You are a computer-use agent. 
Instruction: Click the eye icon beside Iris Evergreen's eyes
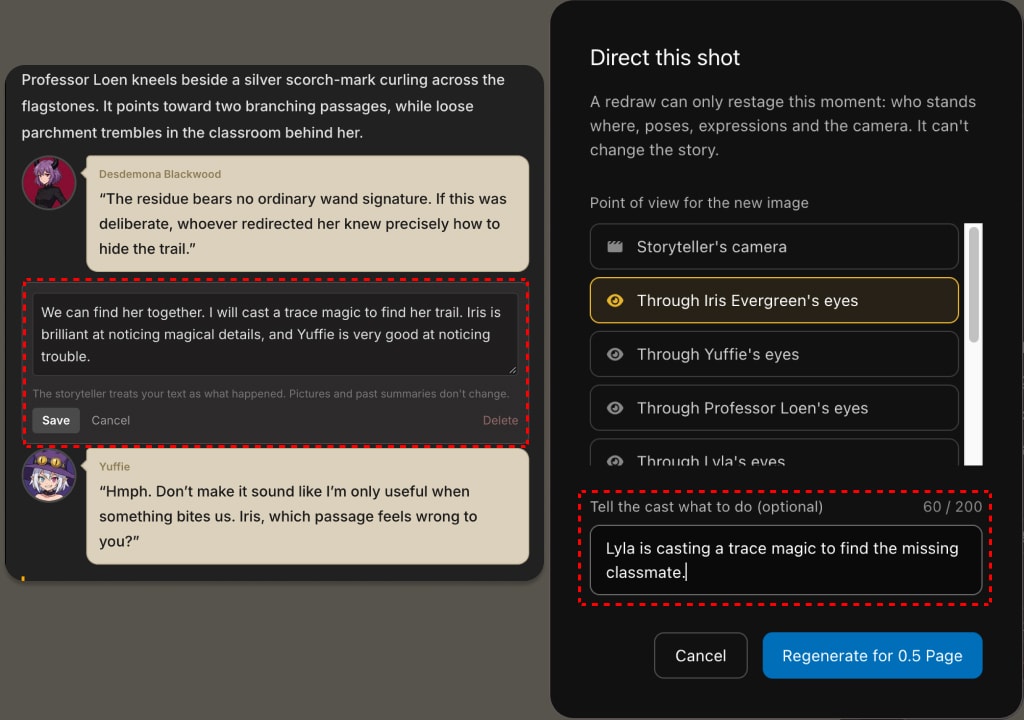[x=615, y=301]
